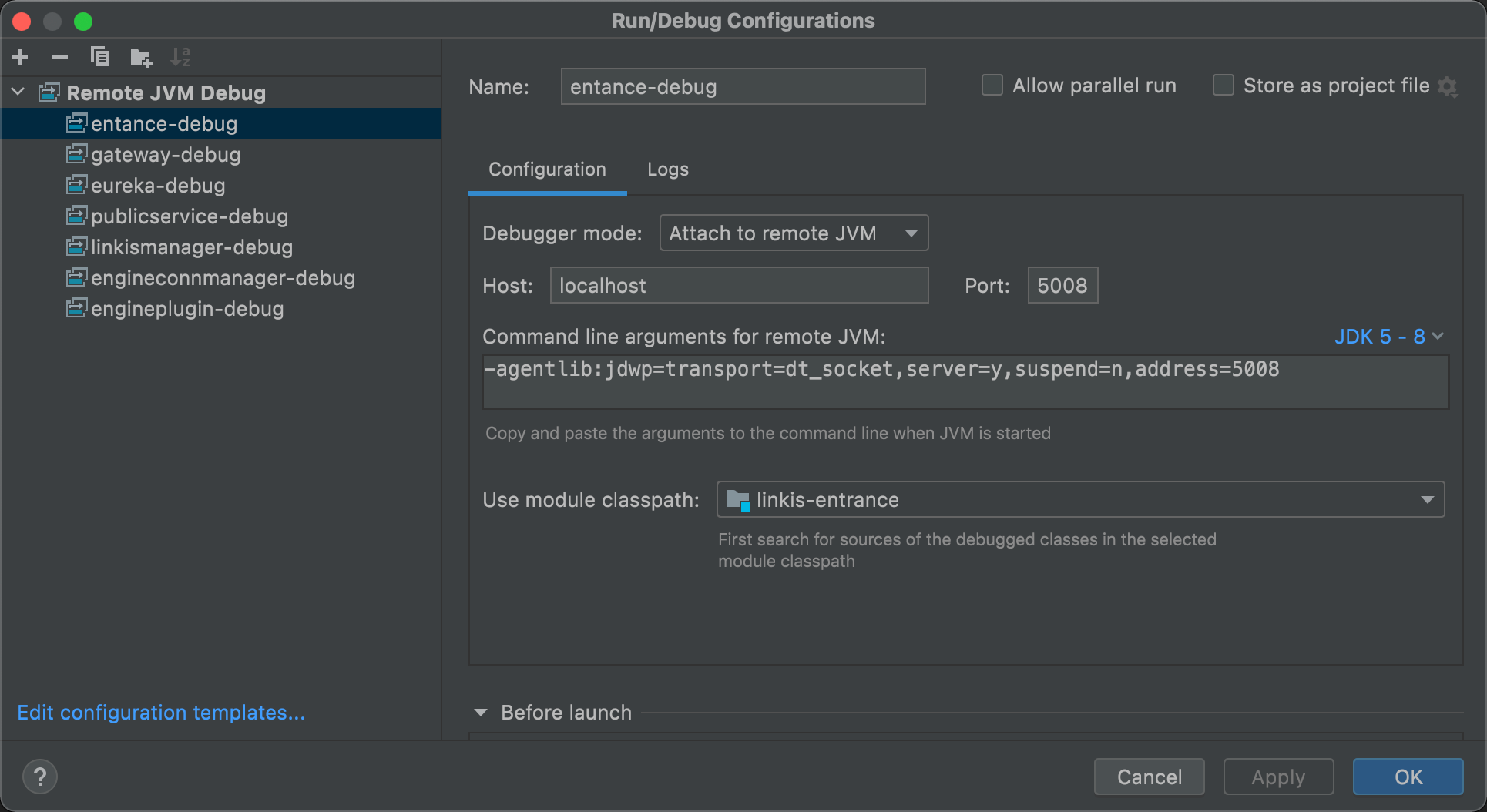Viewport: 1487px width, 812px height.
Task: Open the Debugger mode dropdown
Action: pos(794,233)
